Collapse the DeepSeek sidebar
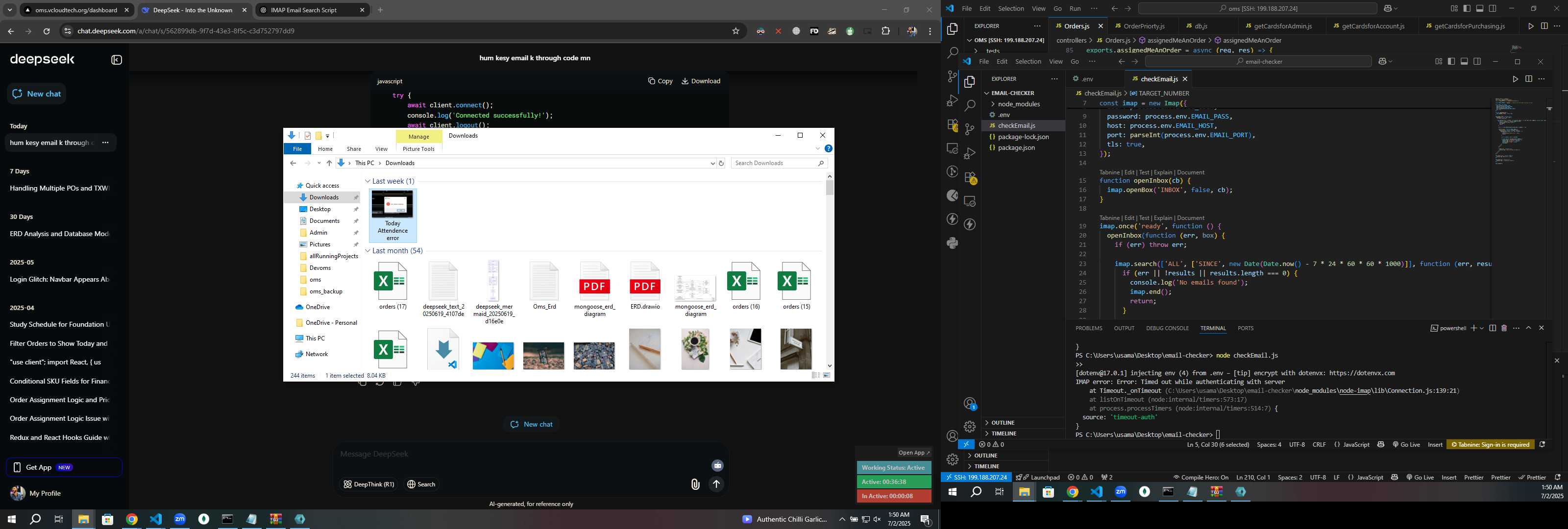The image size is (1568, 529). [117, 60]
